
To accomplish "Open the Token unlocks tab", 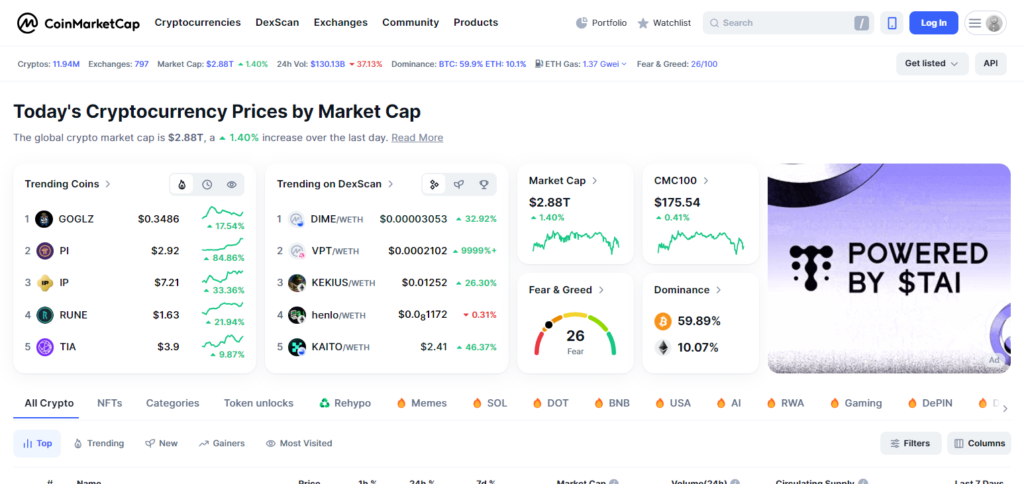I will (259, 403).
